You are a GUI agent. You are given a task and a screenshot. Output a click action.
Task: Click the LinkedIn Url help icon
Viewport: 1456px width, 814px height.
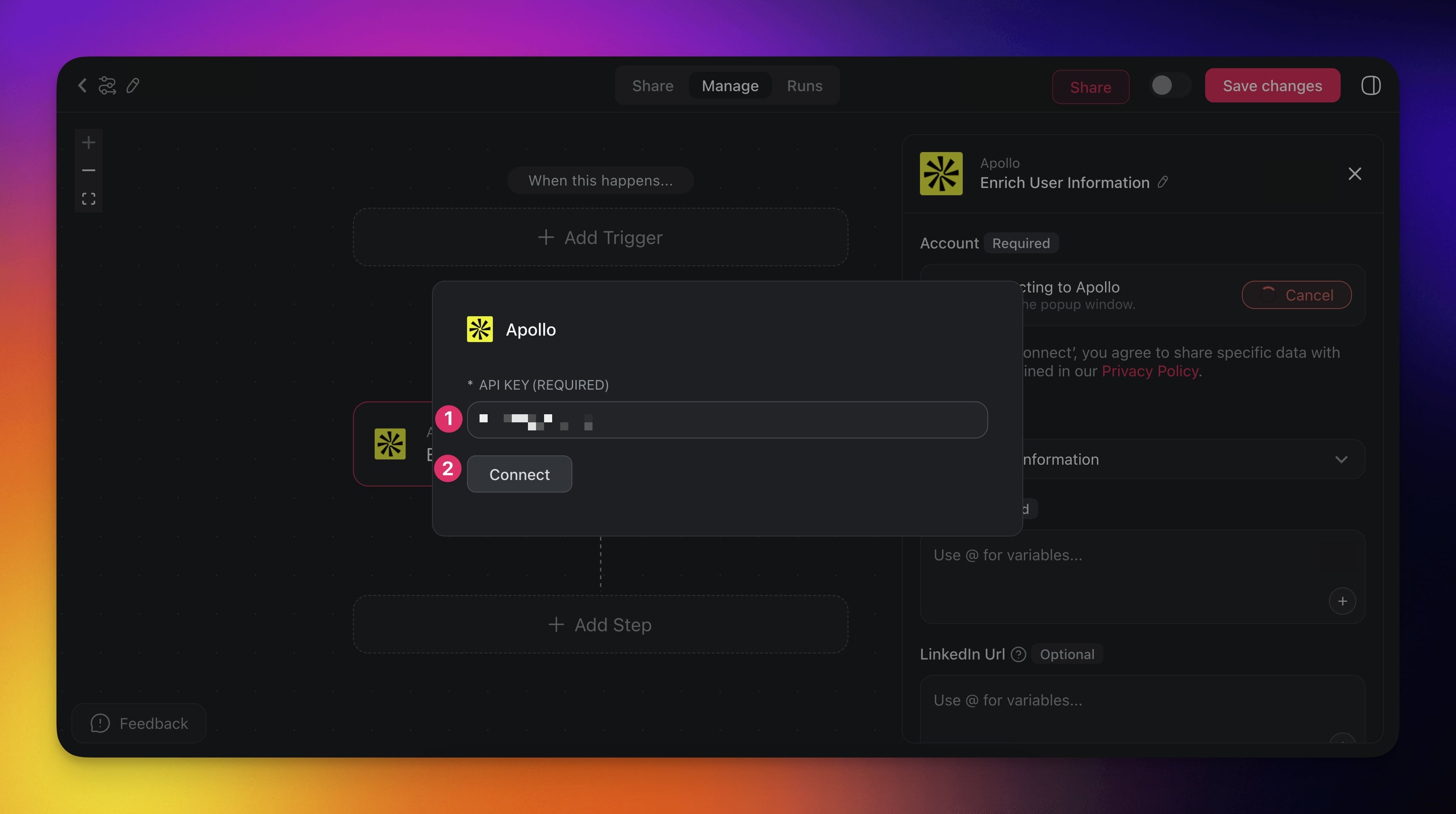pyautogui.click(x=1018, y=654)
